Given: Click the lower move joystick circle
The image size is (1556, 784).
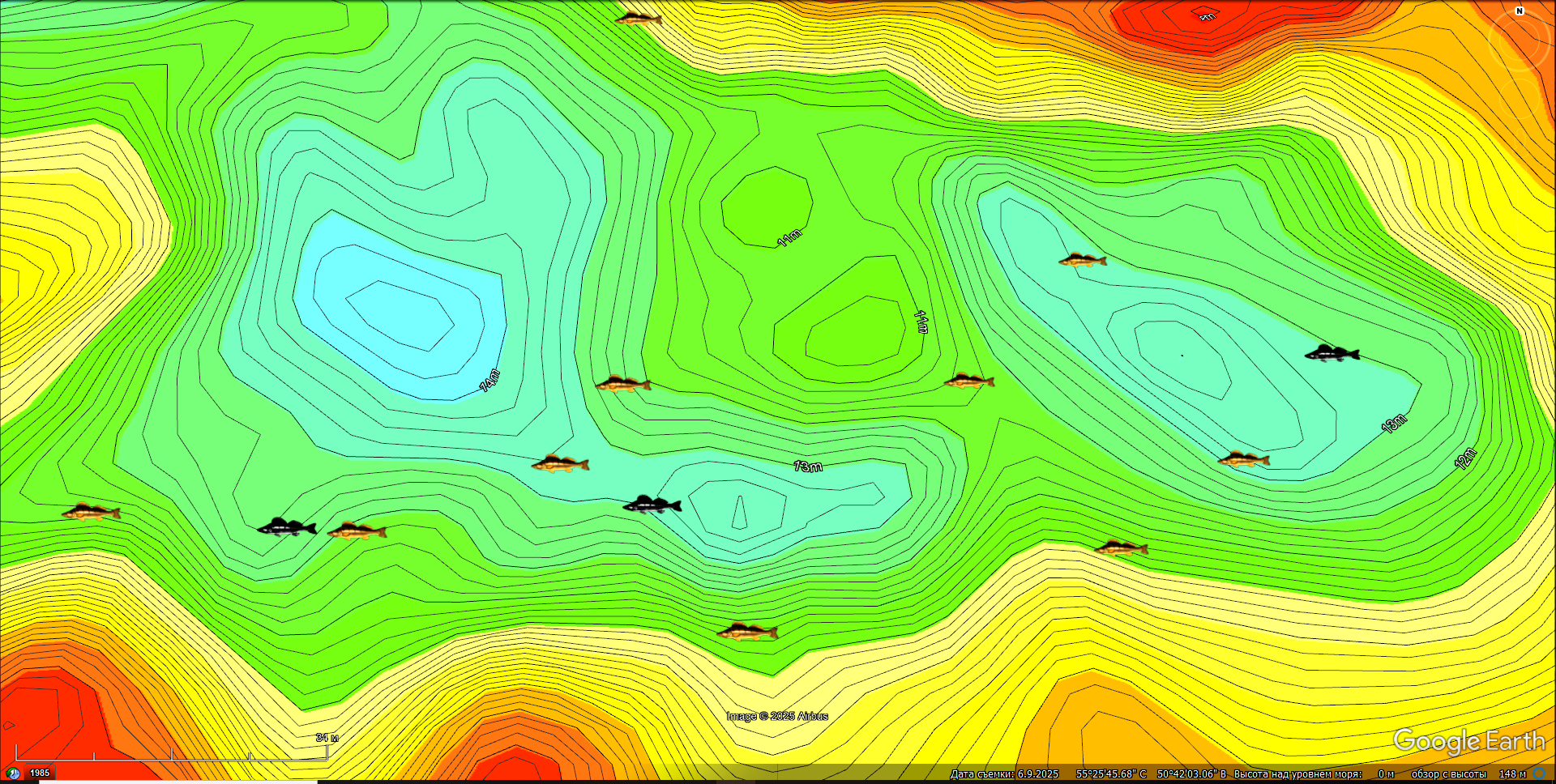Looking at the screenshot, I should click(x=1518, y=97).
